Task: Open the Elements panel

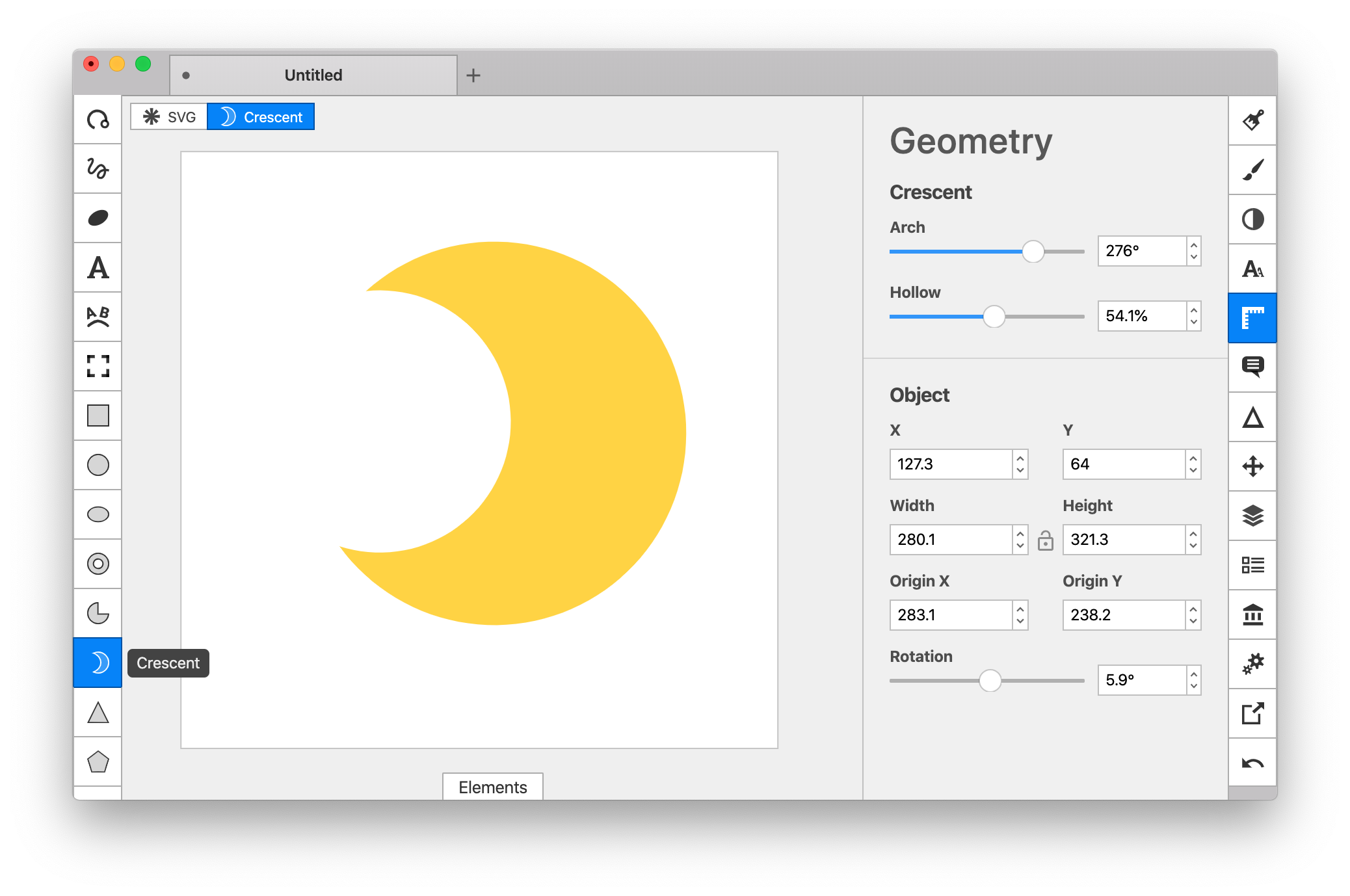Action: point(492,787)
